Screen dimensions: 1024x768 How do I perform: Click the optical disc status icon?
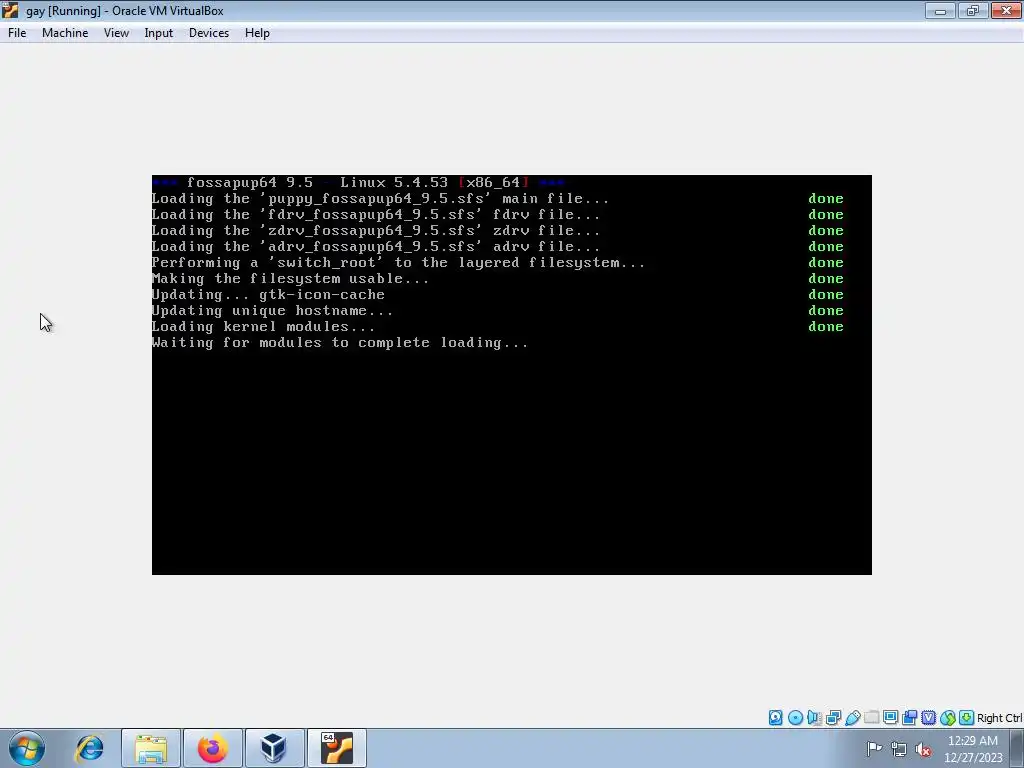pyautogui.click(x=795, y=718)
